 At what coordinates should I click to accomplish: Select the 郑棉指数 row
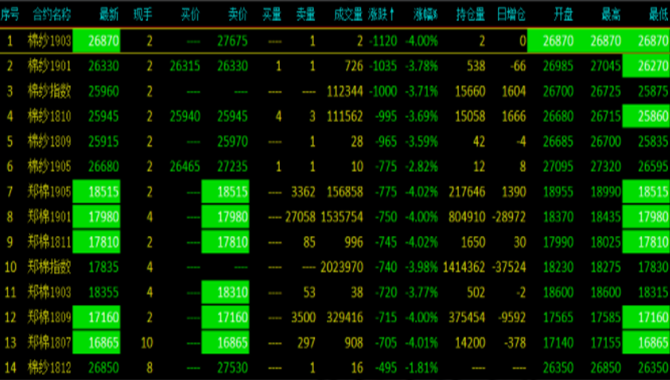click(335, 267)
